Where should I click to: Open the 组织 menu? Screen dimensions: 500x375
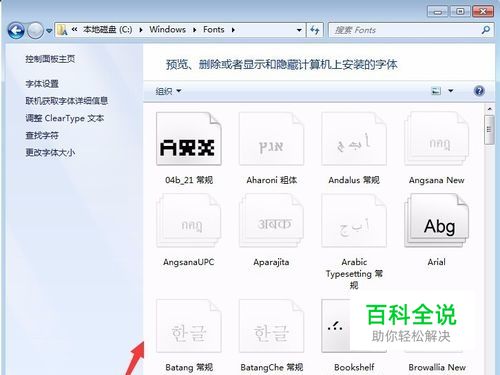(x=168, y=91)
